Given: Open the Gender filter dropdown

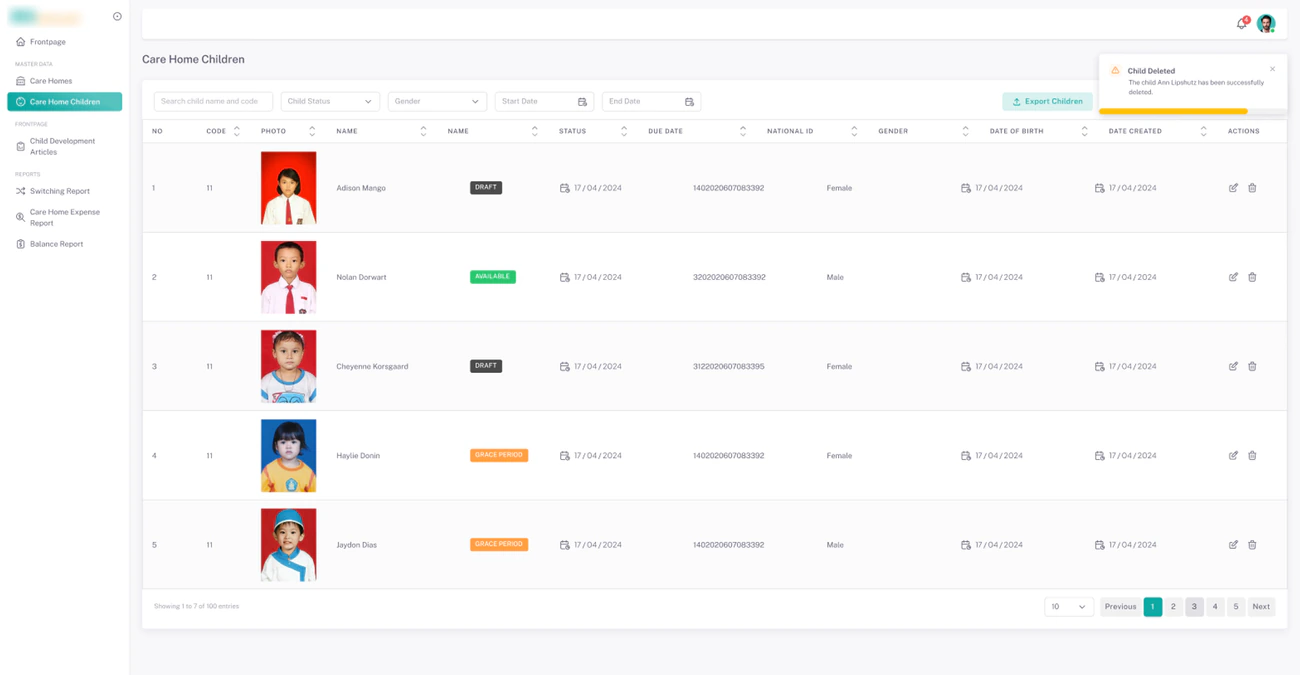Looking at the screenshot, I should point(437,101).
